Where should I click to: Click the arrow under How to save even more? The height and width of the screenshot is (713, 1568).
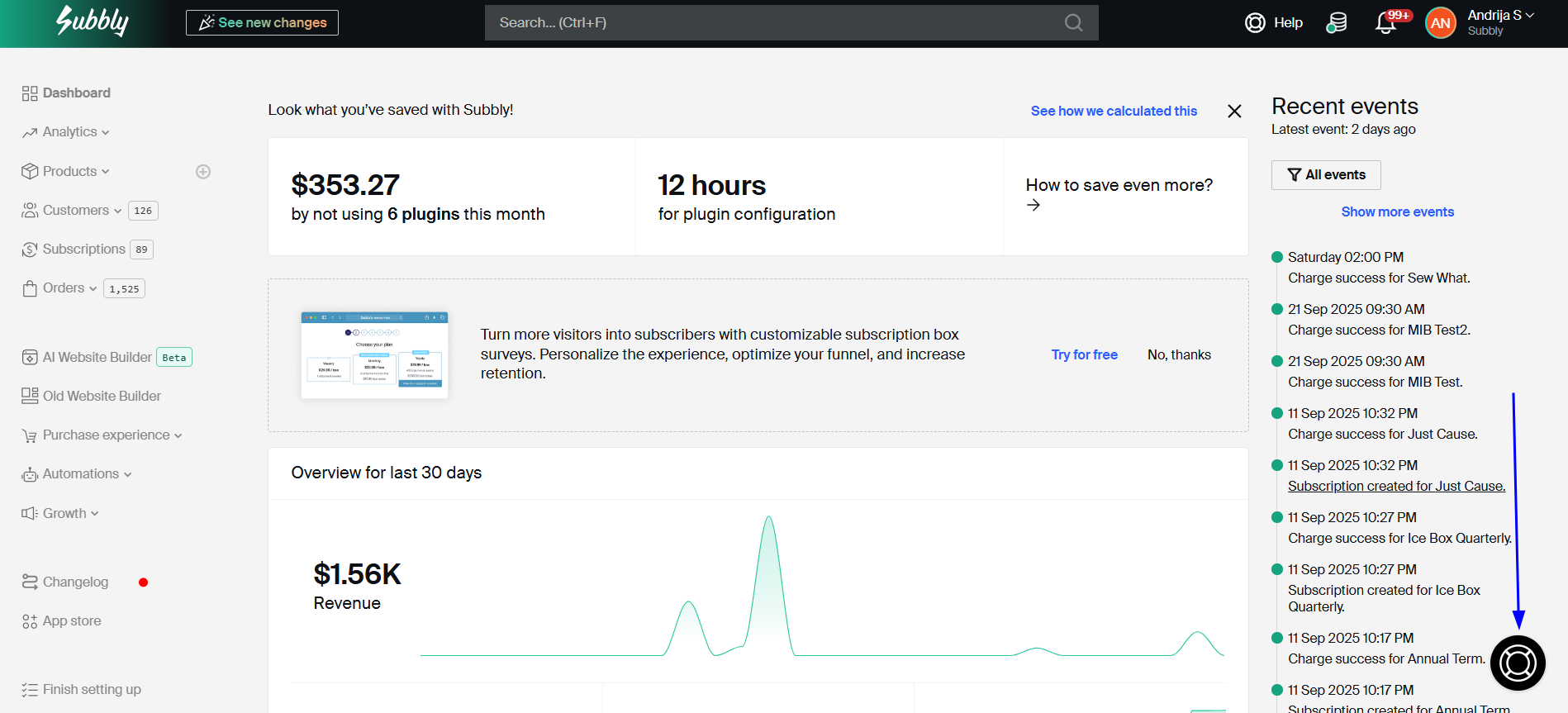pyautogui.click(x=1033, y=205)
